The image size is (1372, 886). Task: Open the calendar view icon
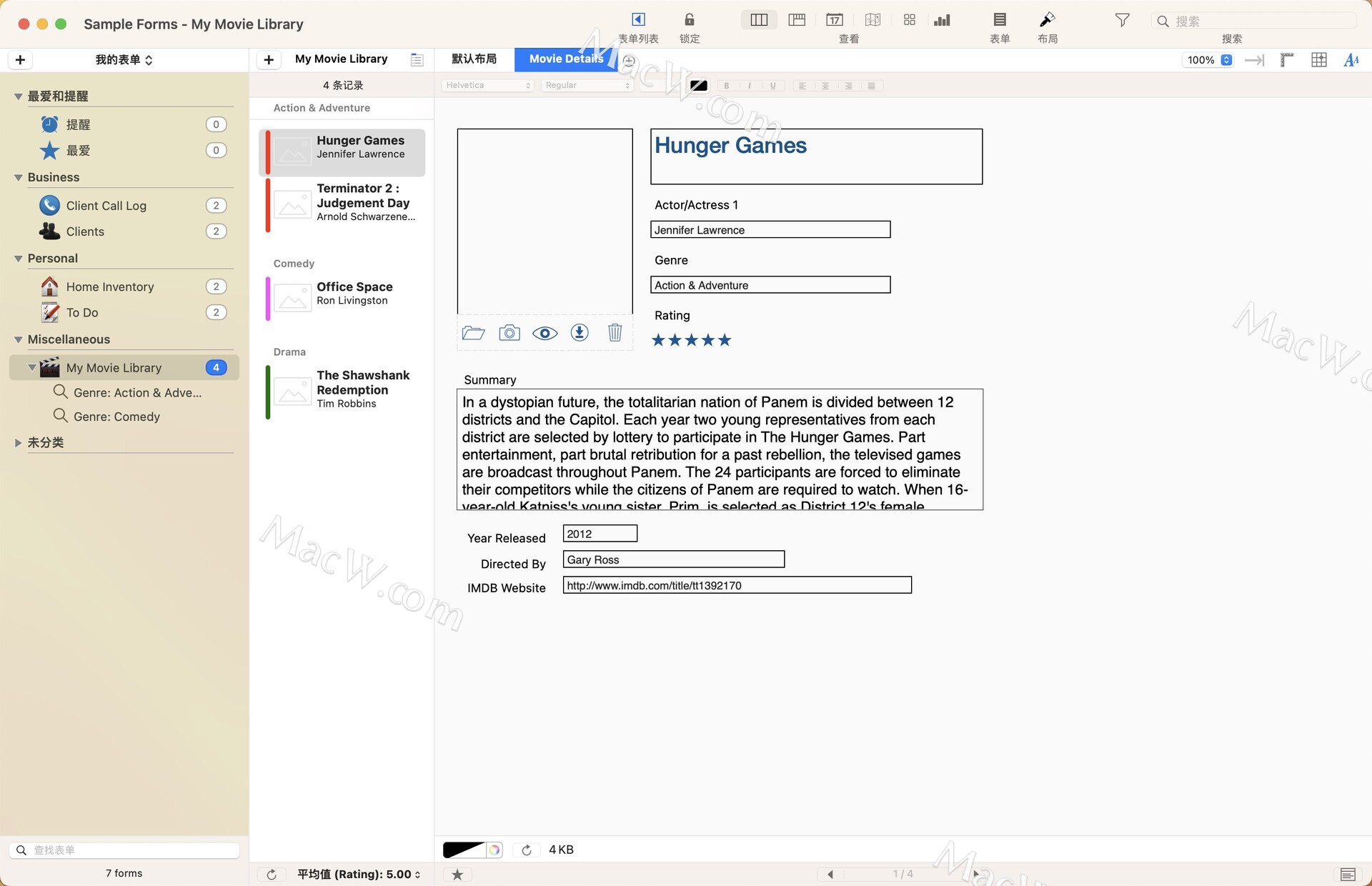pos(835,20)
